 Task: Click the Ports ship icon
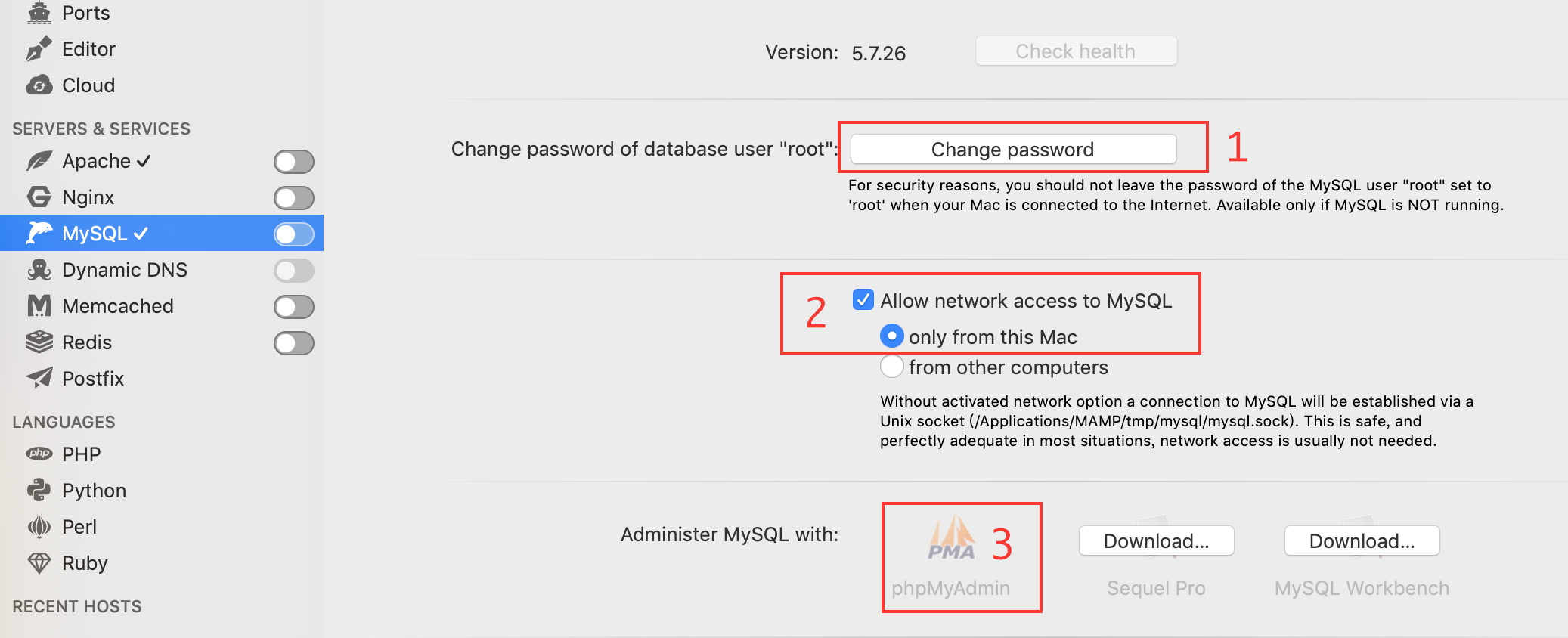tap(39, 13)
